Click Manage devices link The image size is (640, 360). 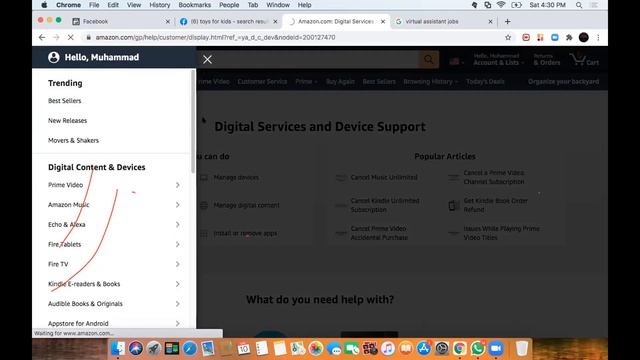[236, 178]
